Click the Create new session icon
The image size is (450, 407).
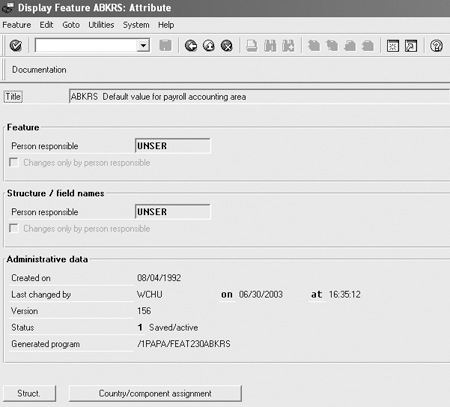(393, 46)
